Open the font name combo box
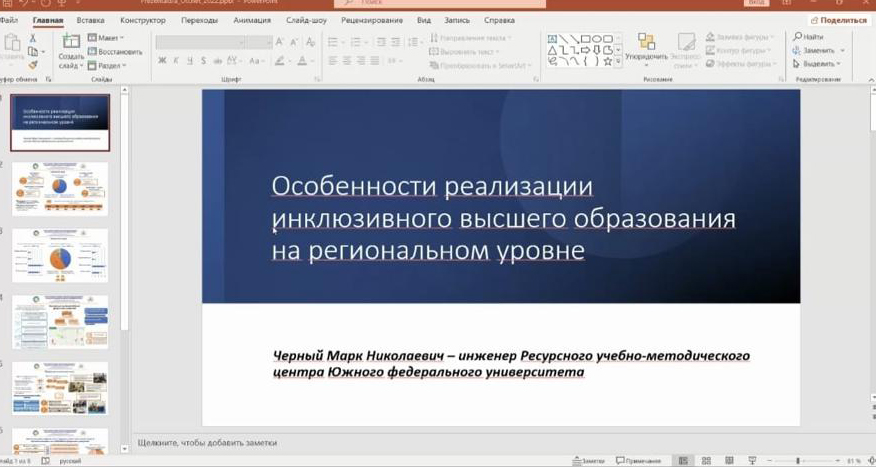 [x=200, y=42]
